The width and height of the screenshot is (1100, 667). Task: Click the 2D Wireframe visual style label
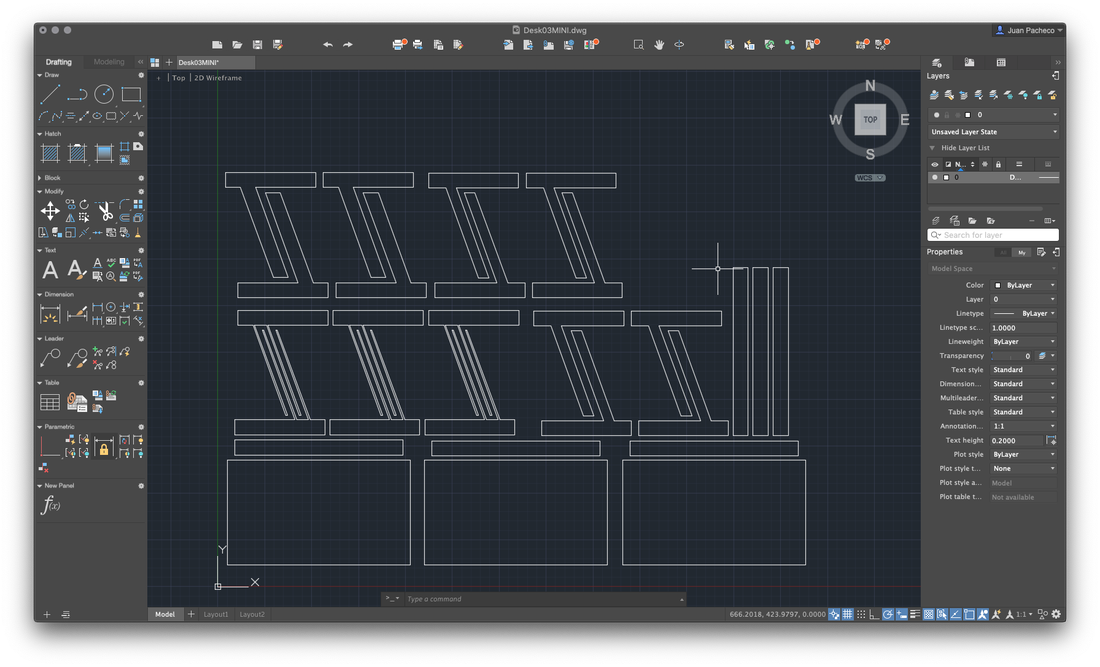coord(218,78)
